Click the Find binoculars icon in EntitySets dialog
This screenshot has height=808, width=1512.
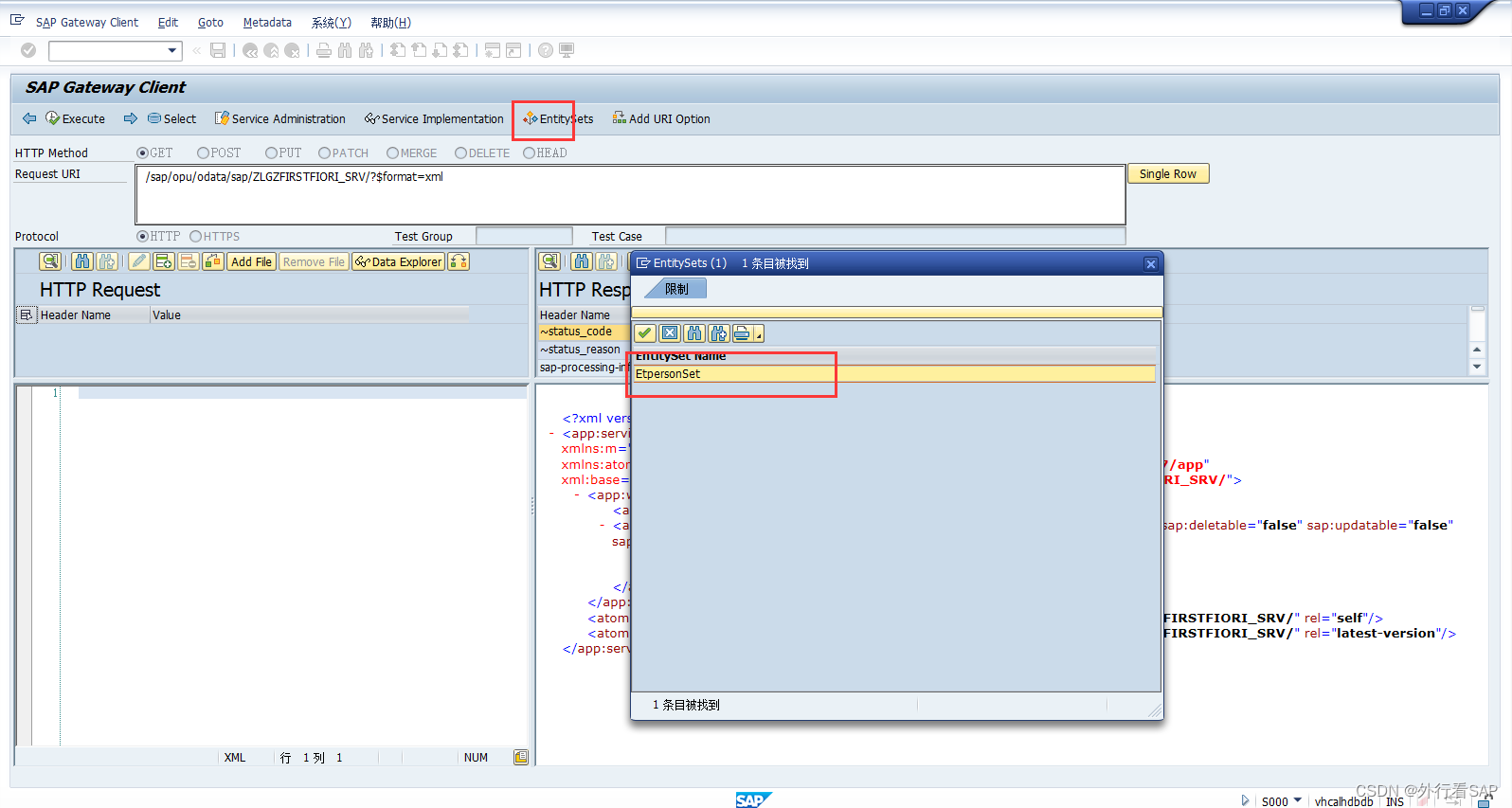click(x=694, y=332)
